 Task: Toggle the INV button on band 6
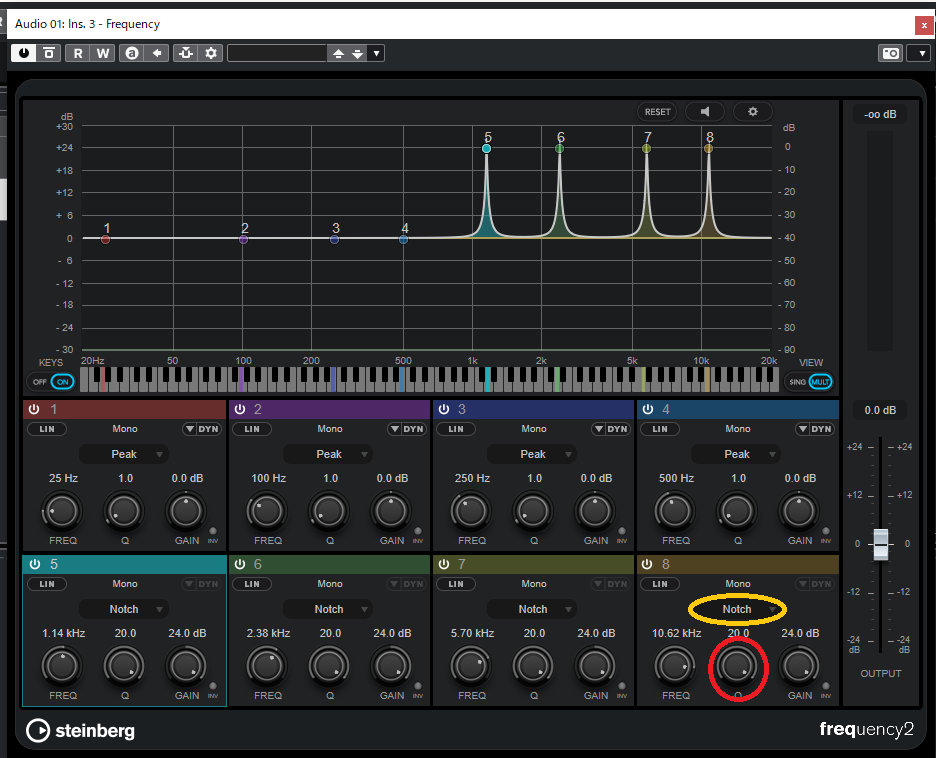(x=418, y=686)
